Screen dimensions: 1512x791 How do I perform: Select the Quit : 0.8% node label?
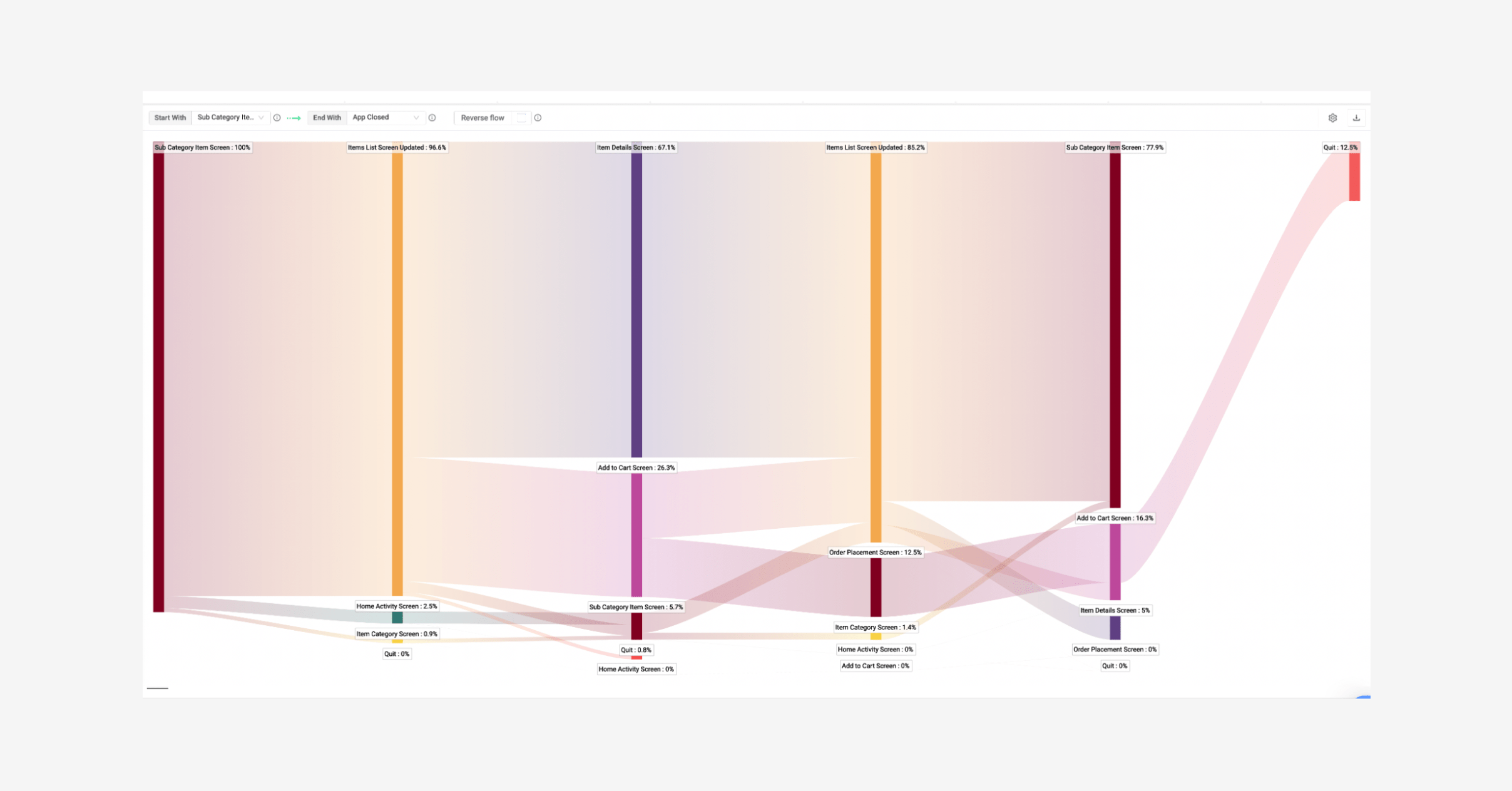click(x=636, y=650)
